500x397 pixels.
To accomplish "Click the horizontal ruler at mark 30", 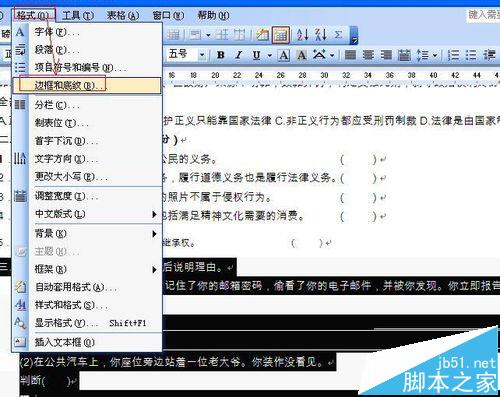I will click(324, 75).
